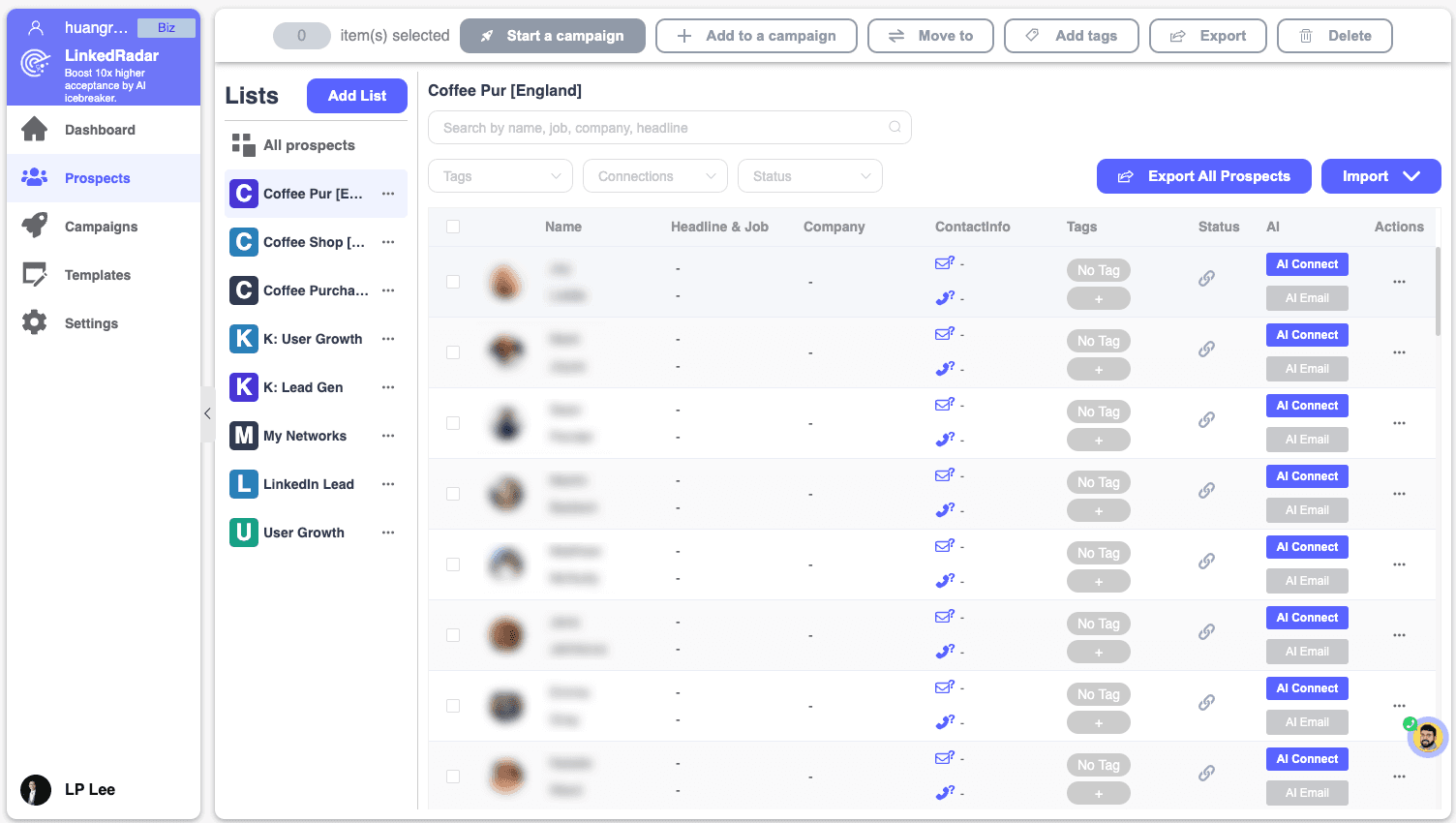Check the third prospect row checkbox

click(x=453, y=423)
